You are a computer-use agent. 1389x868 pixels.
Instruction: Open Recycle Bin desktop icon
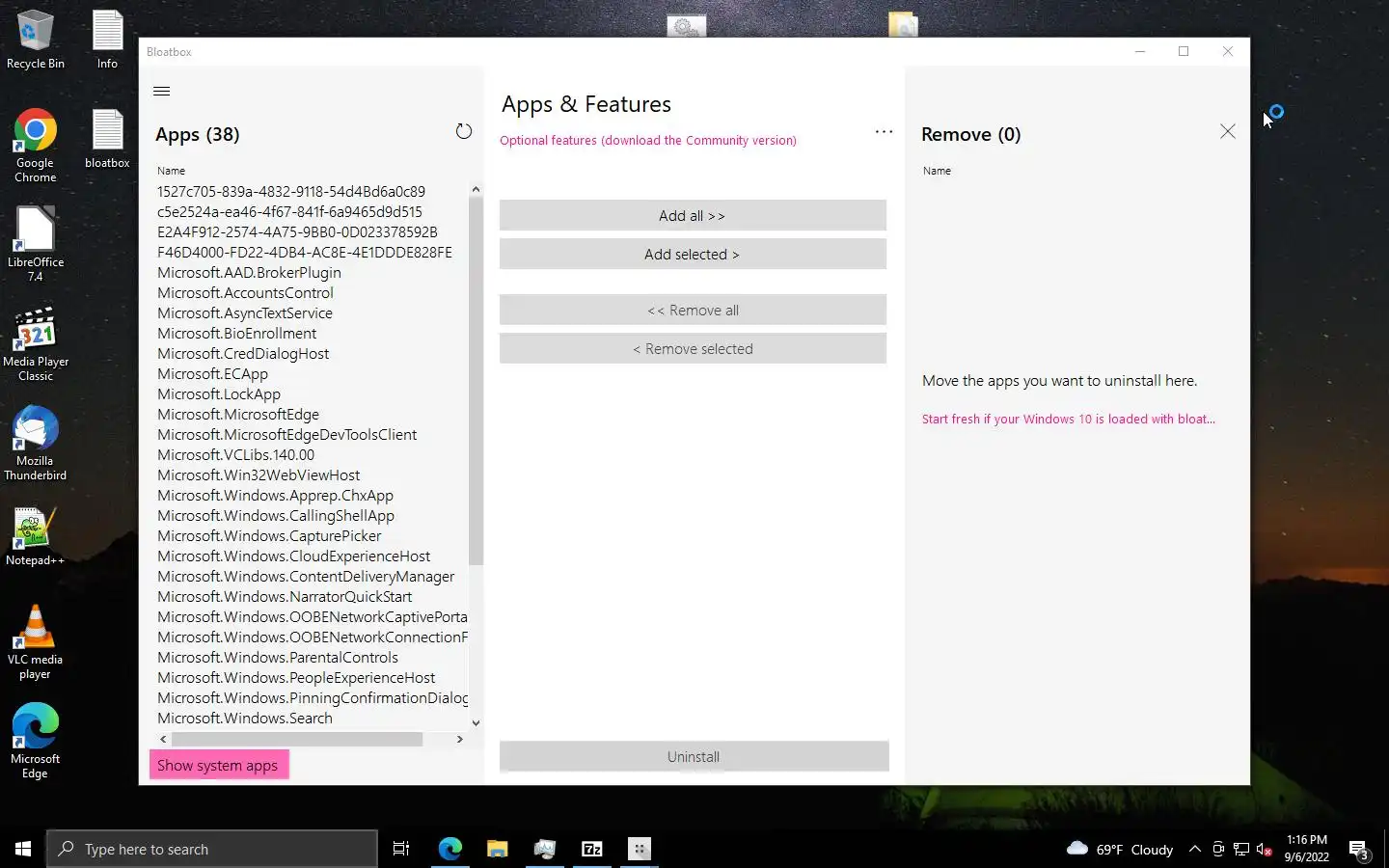point(35,41)
